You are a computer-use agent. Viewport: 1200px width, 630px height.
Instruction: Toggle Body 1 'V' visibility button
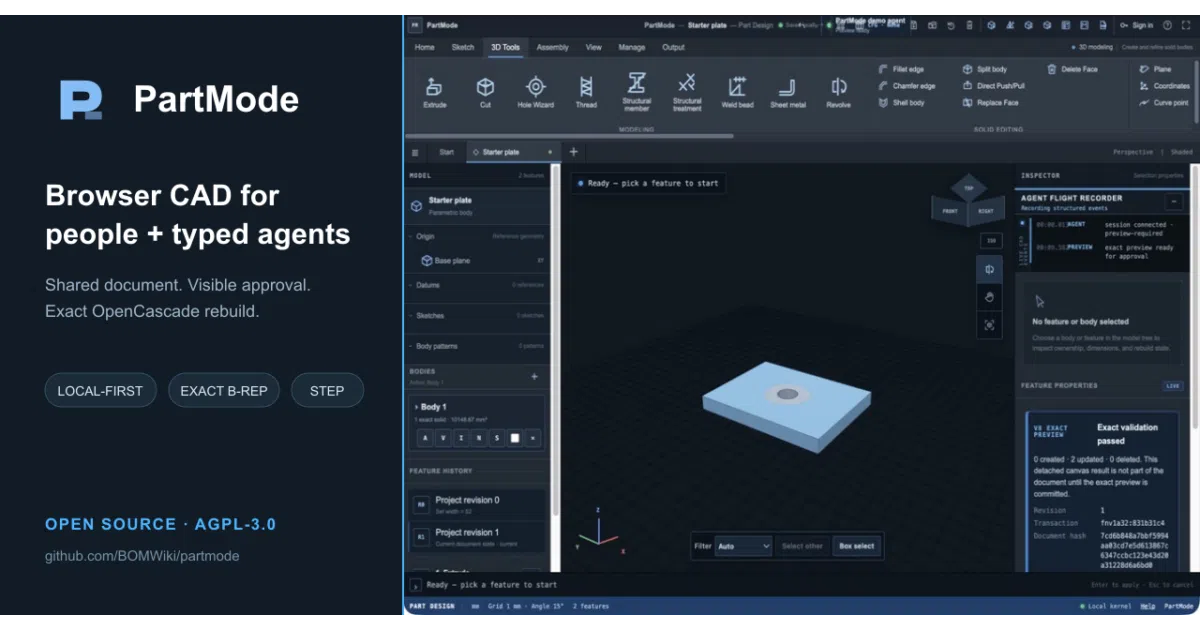tap(442, 438)
